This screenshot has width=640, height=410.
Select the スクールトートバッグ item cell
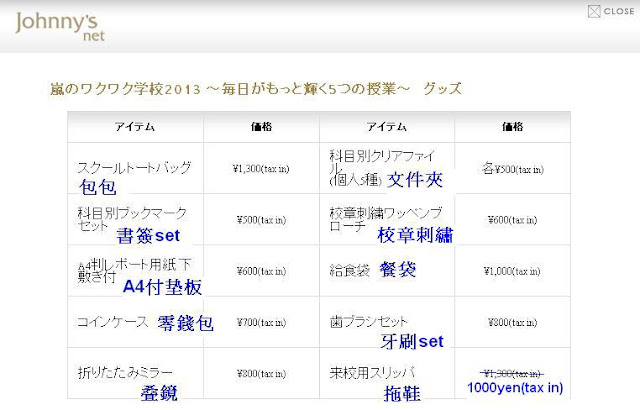pos(134,167)
